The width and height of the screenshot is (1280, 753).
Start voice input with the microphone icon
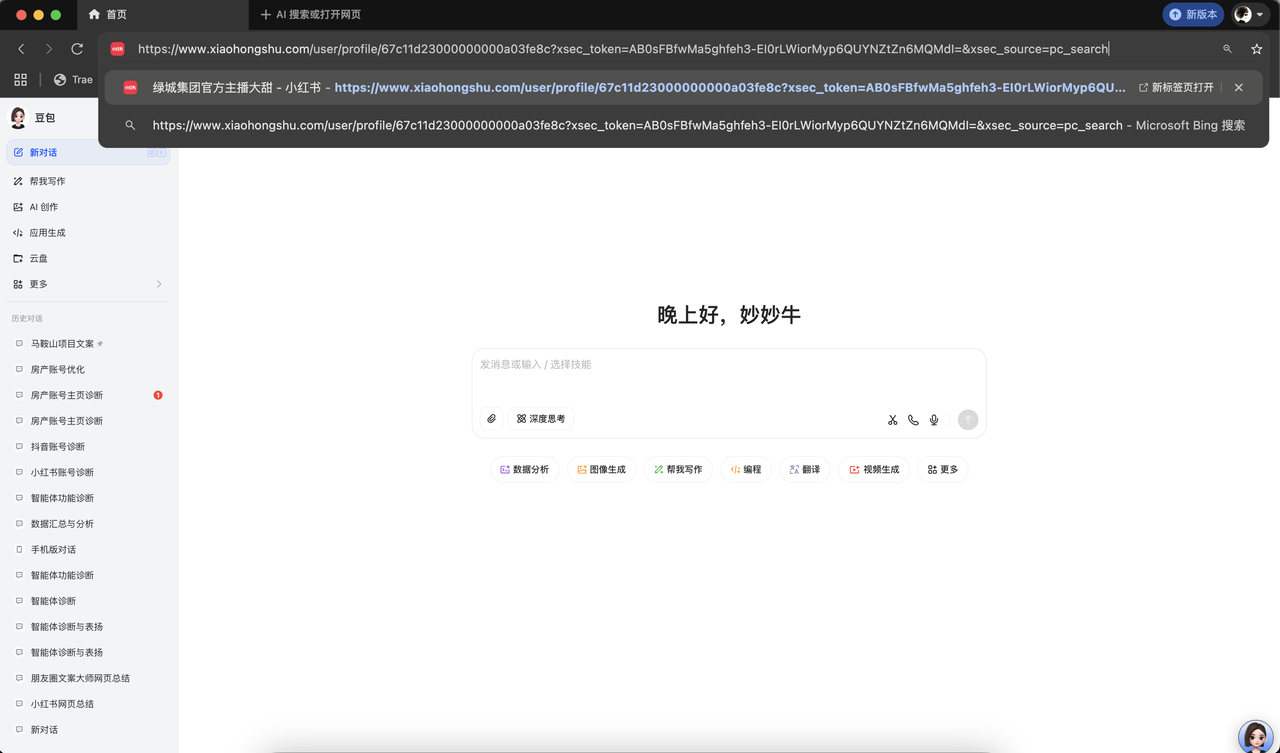click(933, 419)
